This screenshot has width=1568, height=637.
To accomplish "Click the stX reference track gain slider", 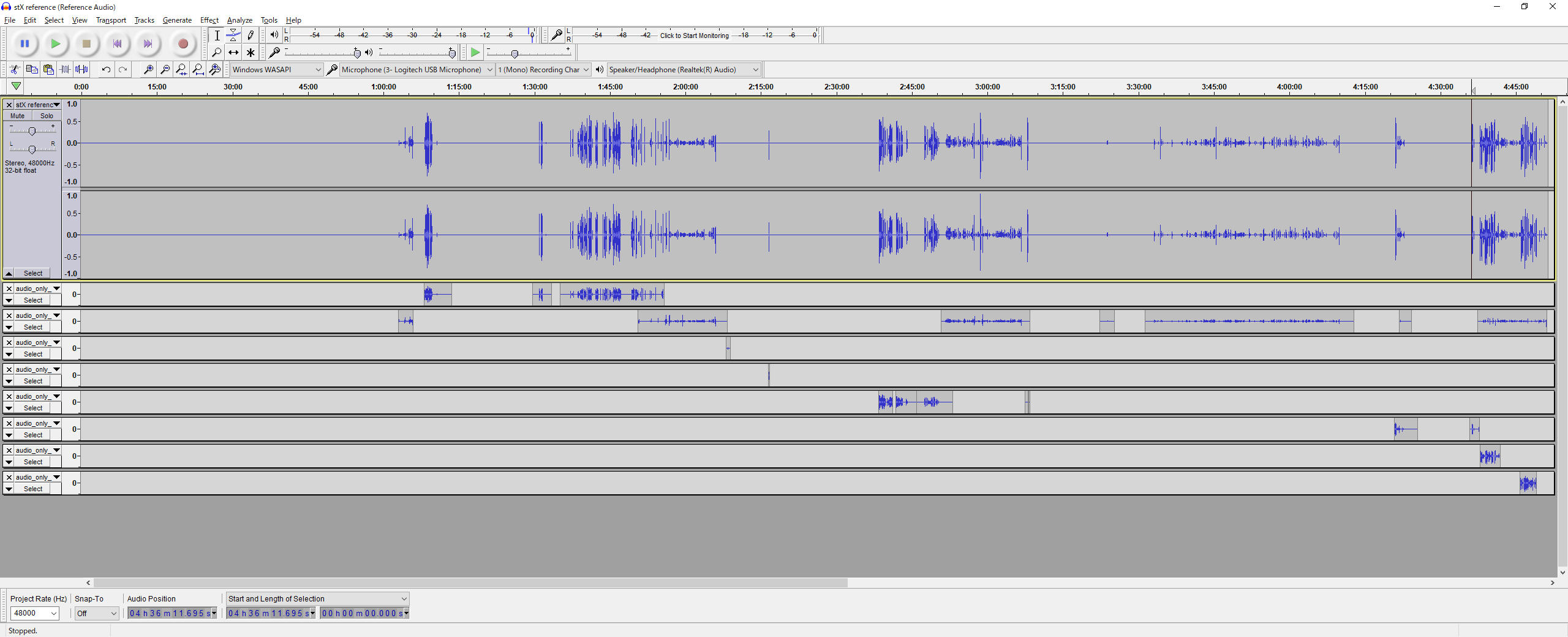I will (x=32, y=130).
